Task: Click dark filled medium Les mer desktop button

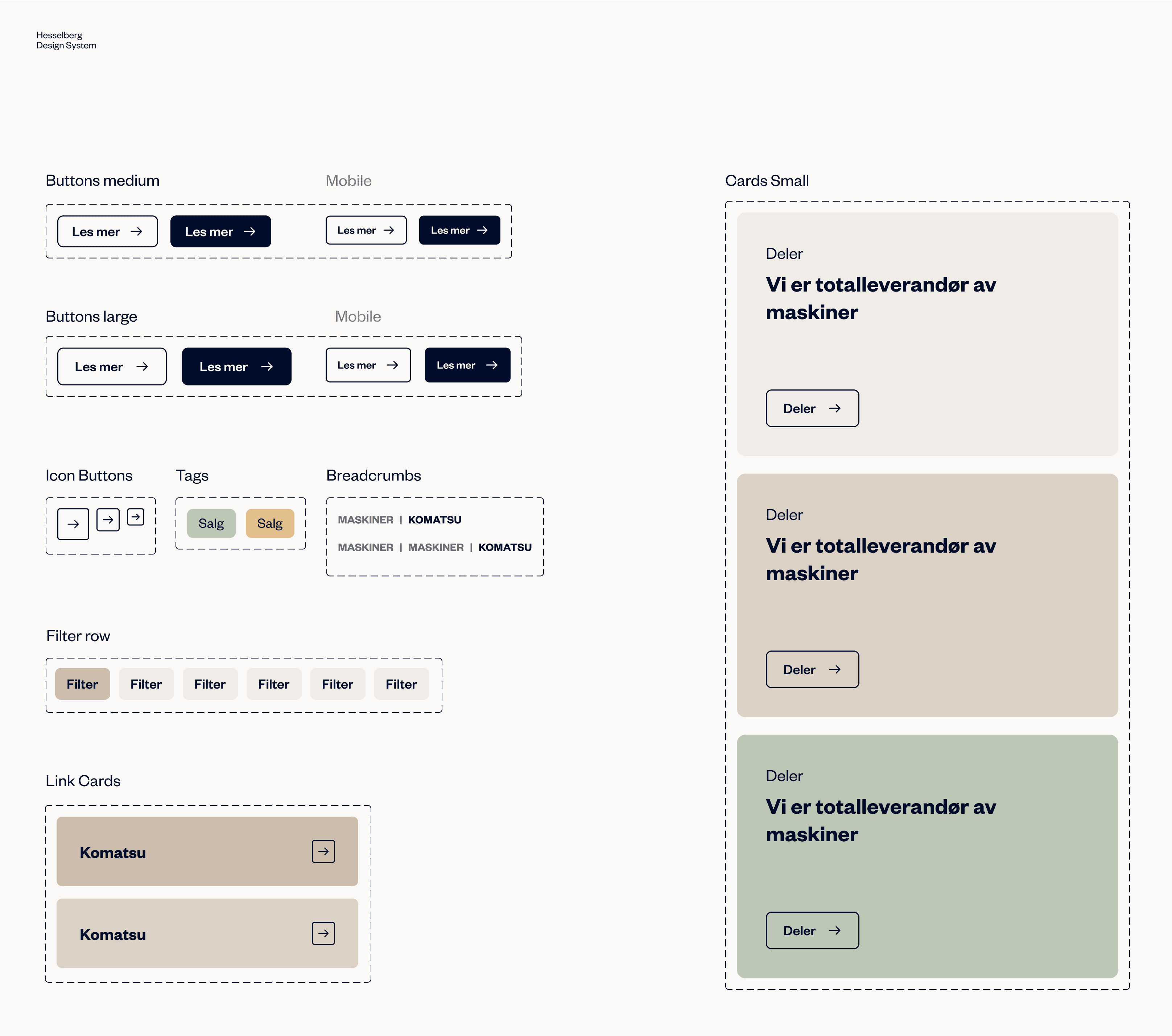Action: point(220,232)
